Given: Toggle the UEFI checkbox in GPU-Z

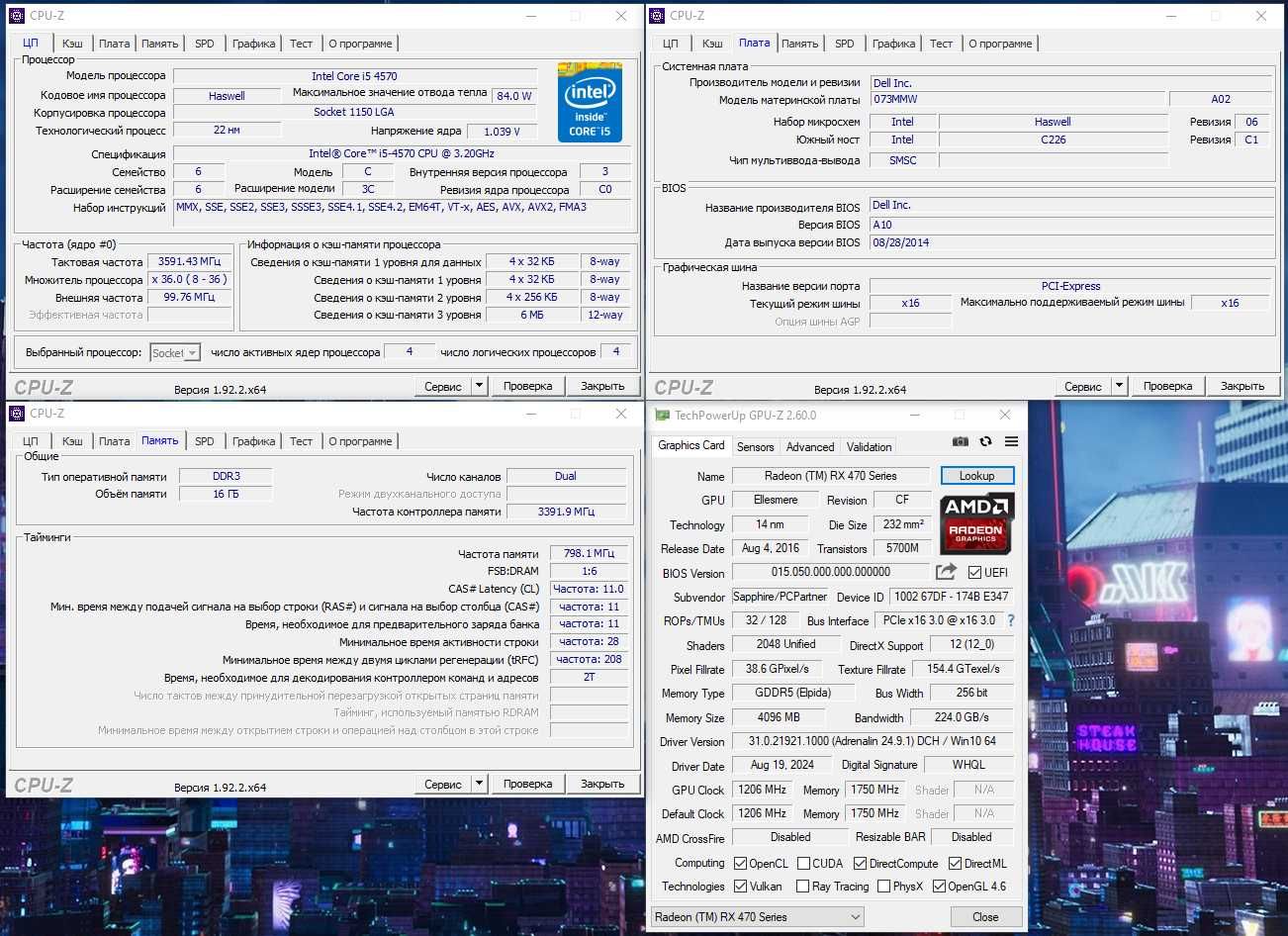Looking at the screenshot, I should pyautogui.click(x=974, y=572).
